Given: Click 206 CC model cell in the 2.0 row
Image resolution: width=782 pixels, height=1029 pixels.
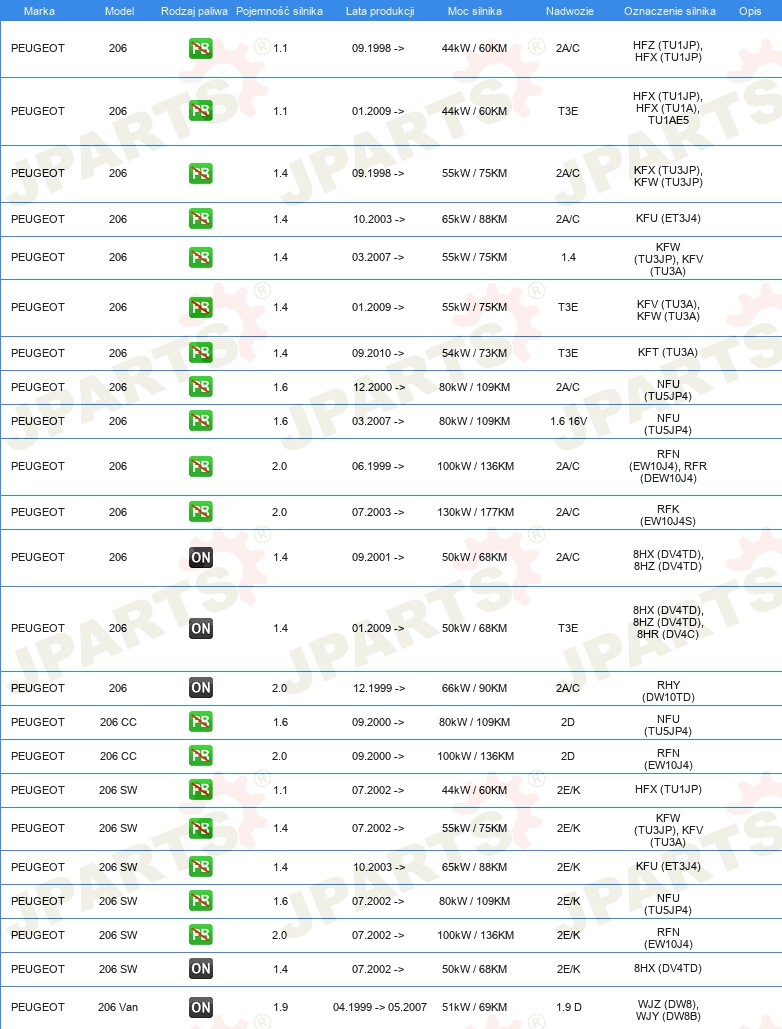Looking at the screenshot, I should (x=118, y=757).
